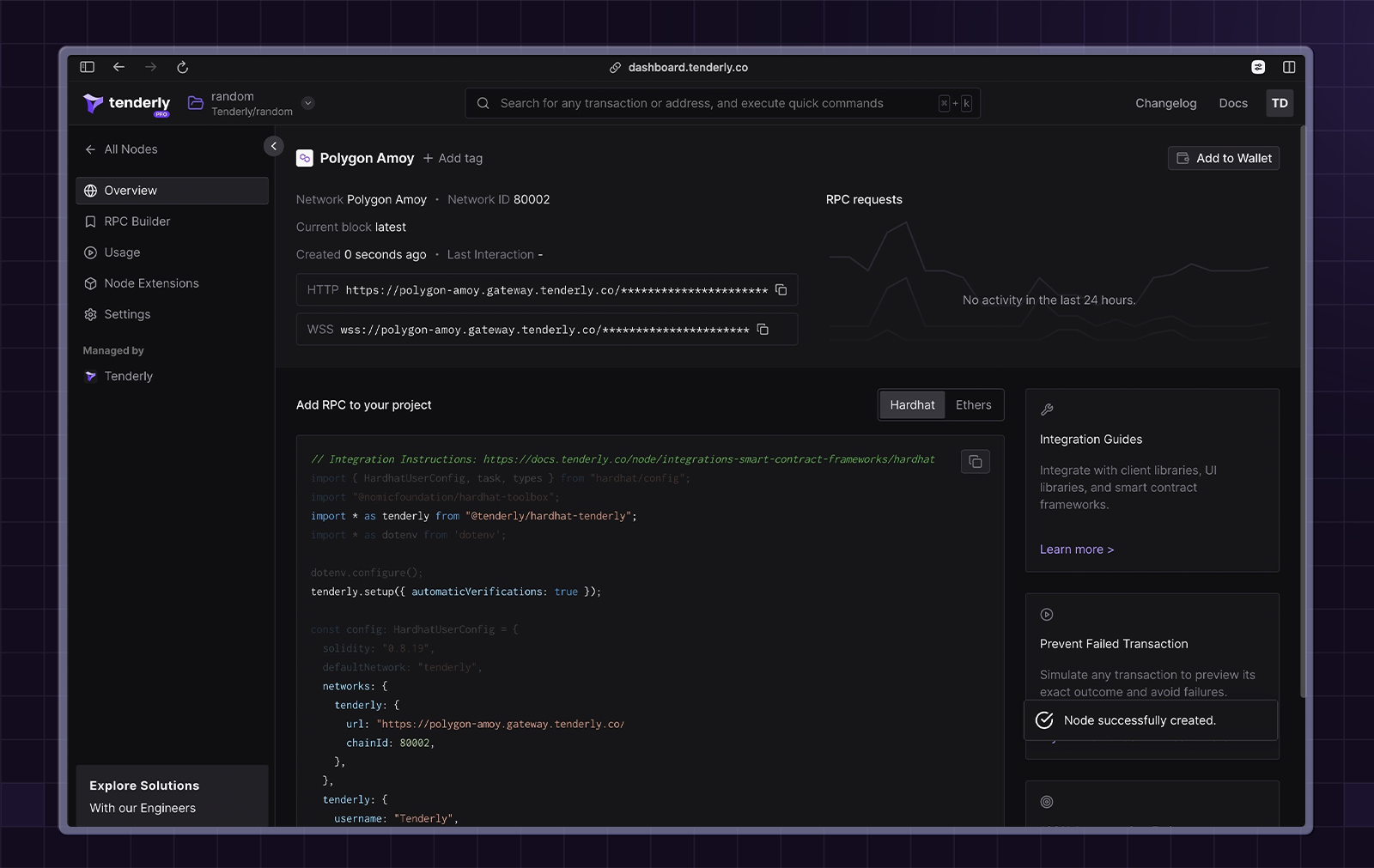The height and width of the screenshot is (868, 1374).
Task: Click the Node Extensions cube icon
Action: pyautogui.click(x=90, y=283)
